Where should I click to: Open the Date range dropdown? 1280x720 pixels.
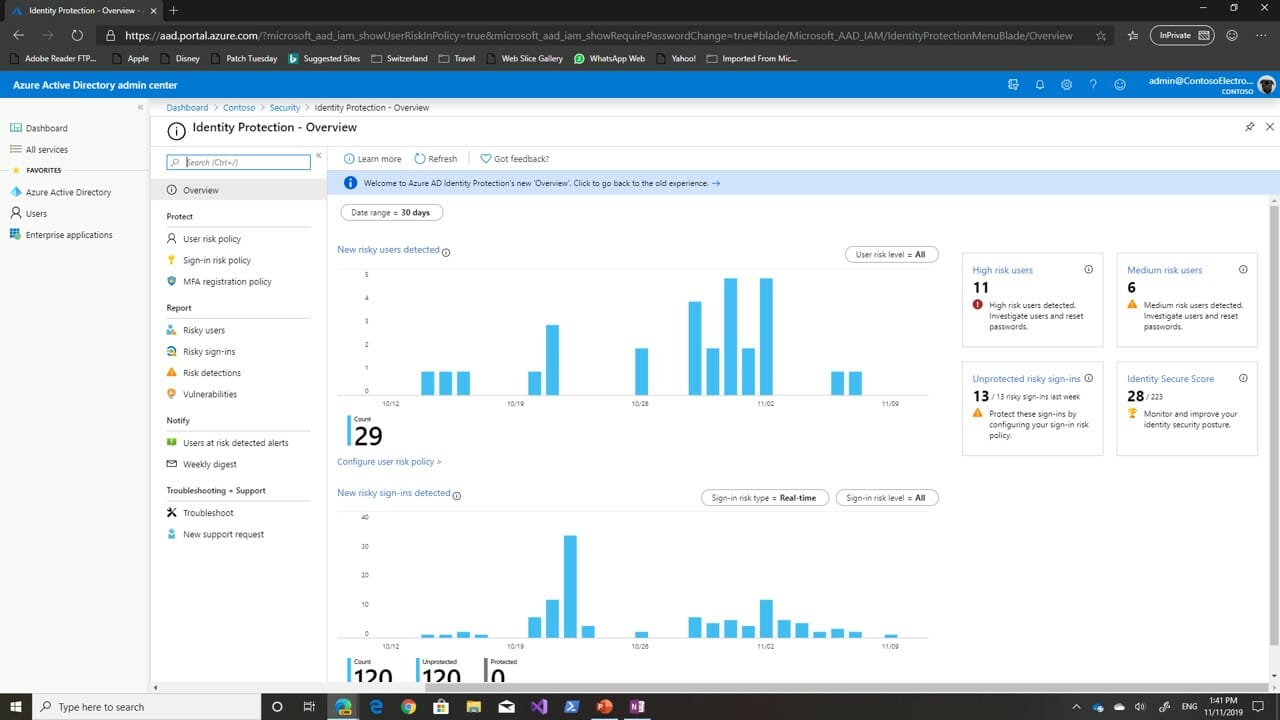[x=390, y=212]
